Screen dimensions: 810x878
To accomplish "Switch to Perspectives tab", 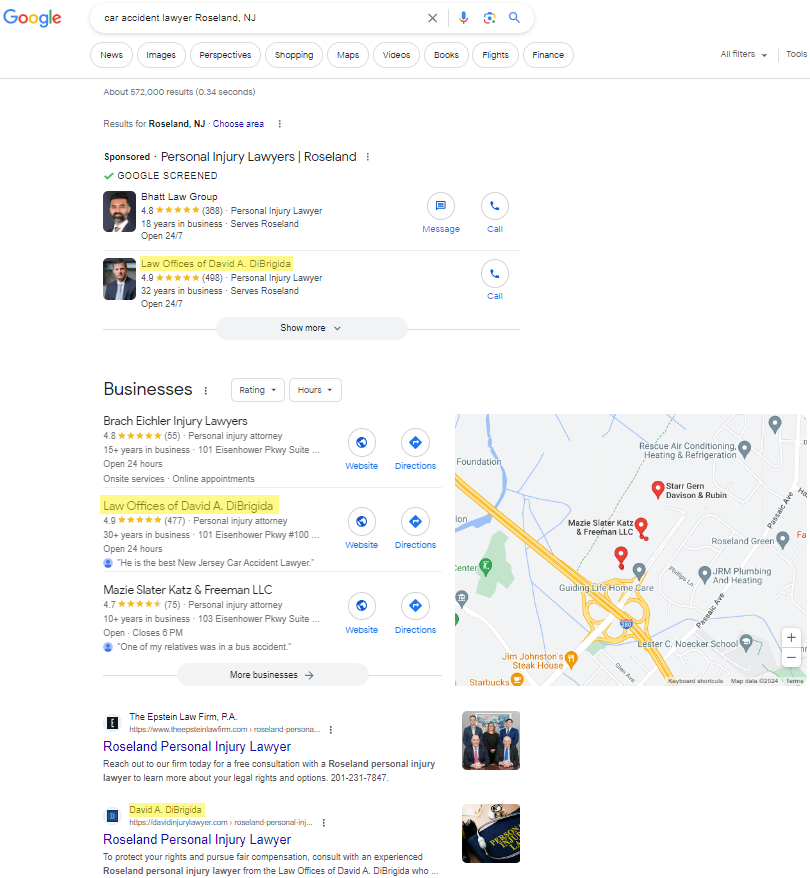I will [226, 55].
